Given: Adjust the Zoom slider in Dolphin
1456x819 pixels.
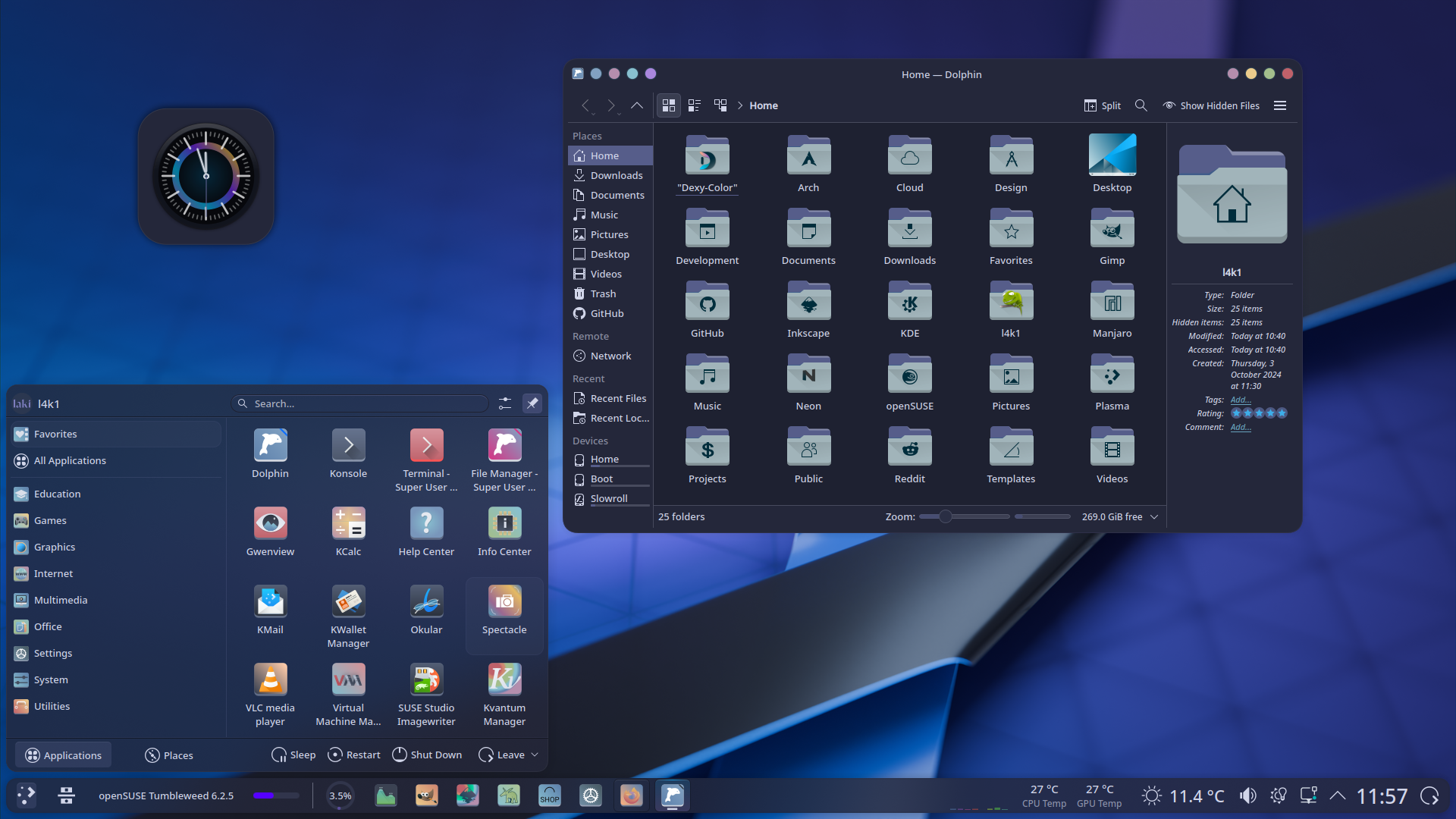Looking at the screenshot, I should tap(964, 516).
